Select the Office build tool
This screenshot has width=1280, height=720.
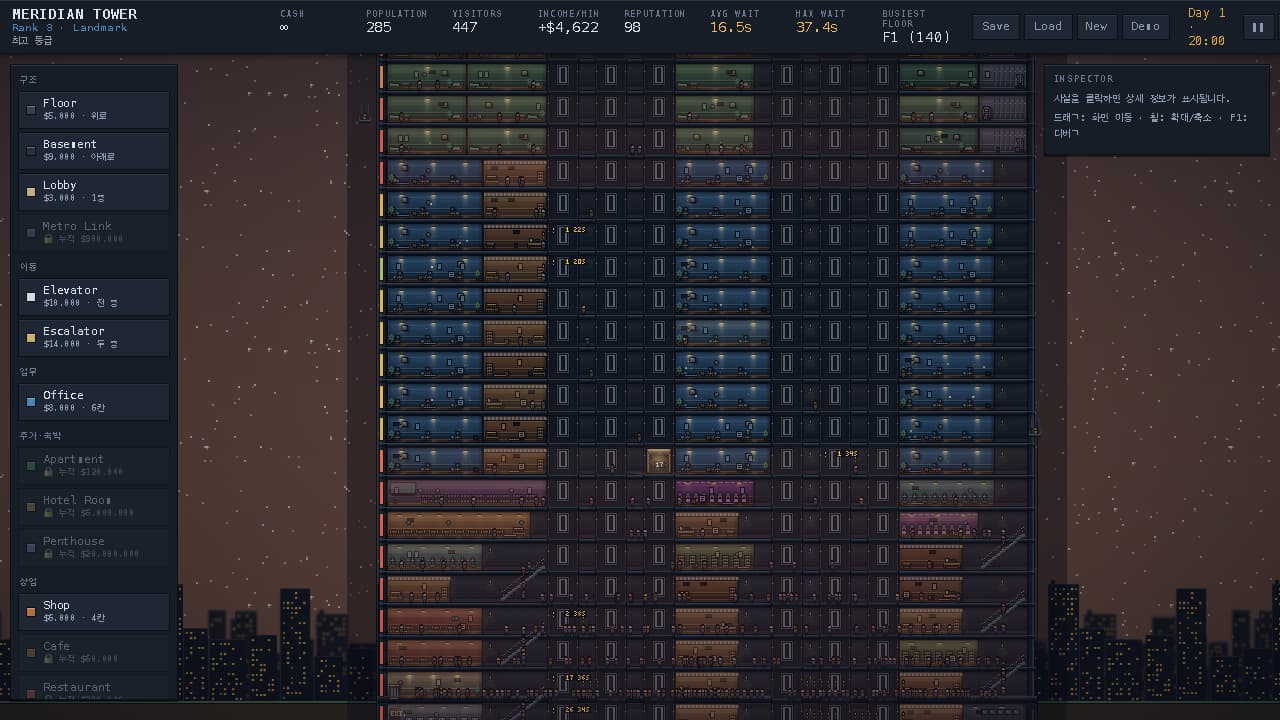click(x=94, y=401)
